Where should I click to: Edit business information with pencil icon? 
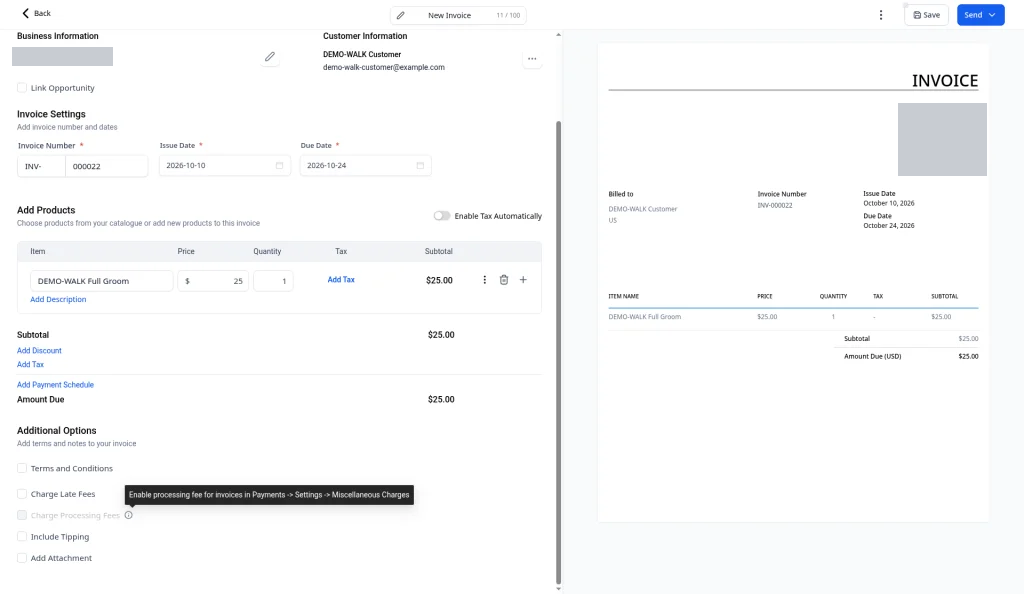tap(270, 57)
